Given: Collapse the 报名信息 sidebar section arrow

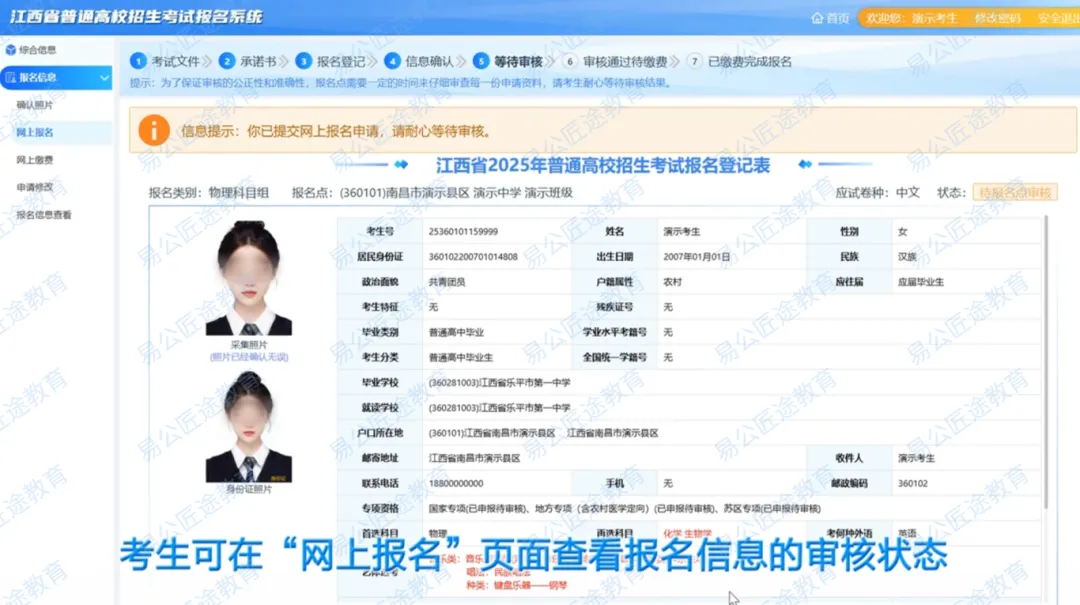Looking at the screenshot, I should [105, 78].
